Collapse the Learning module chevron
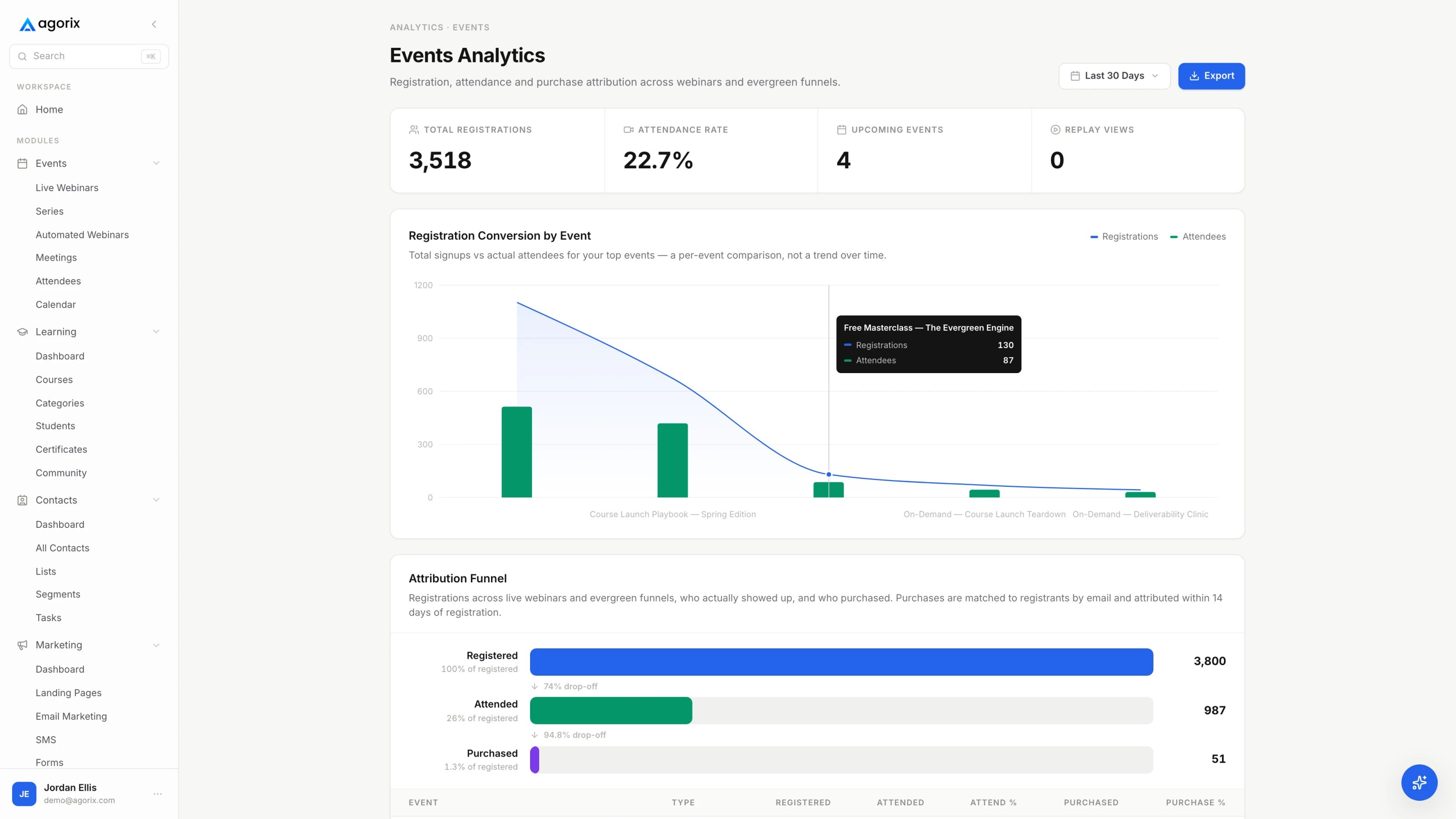 (156, 332)
